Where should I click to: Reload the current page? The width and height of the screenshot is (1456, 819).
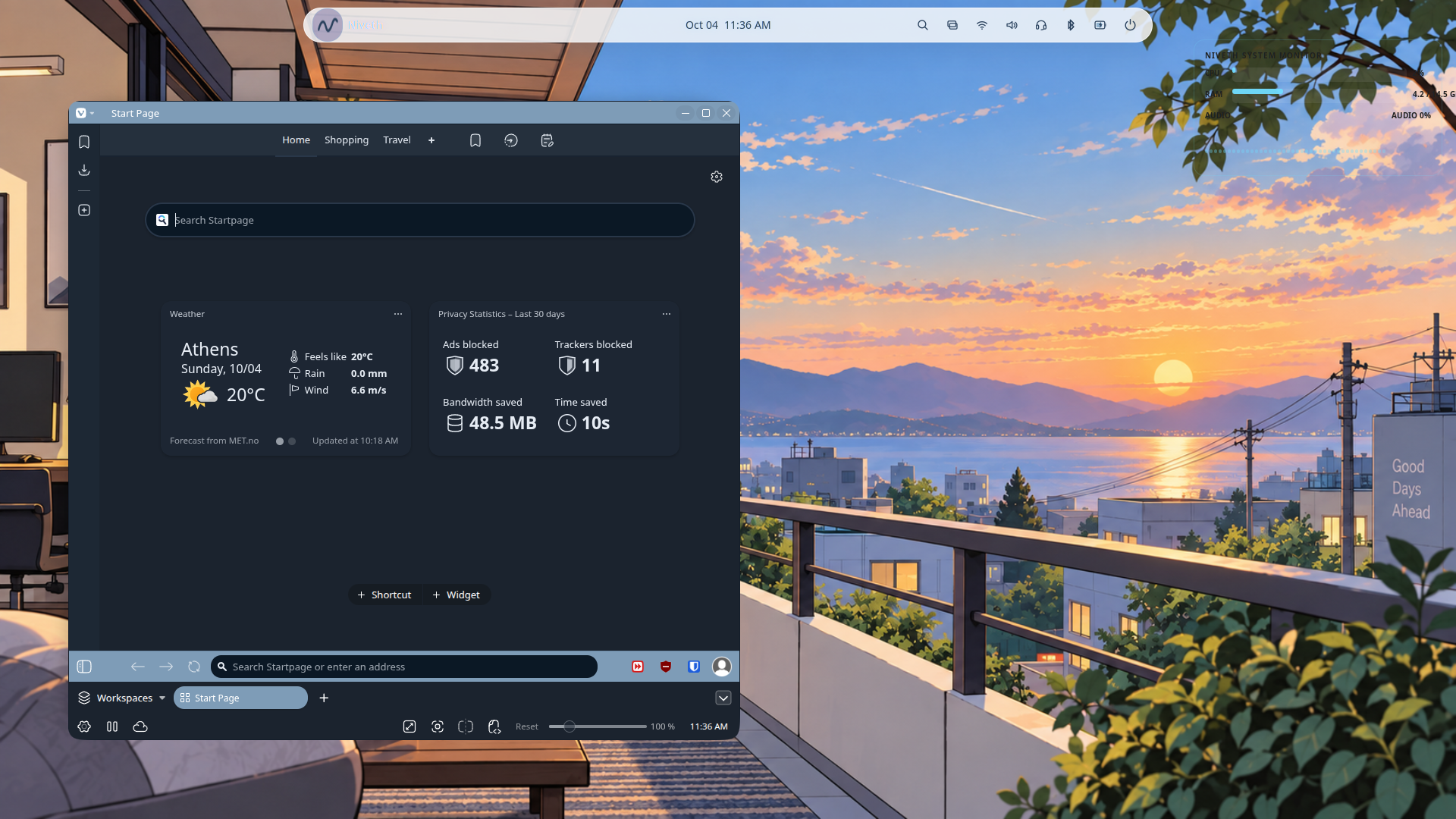194,667
